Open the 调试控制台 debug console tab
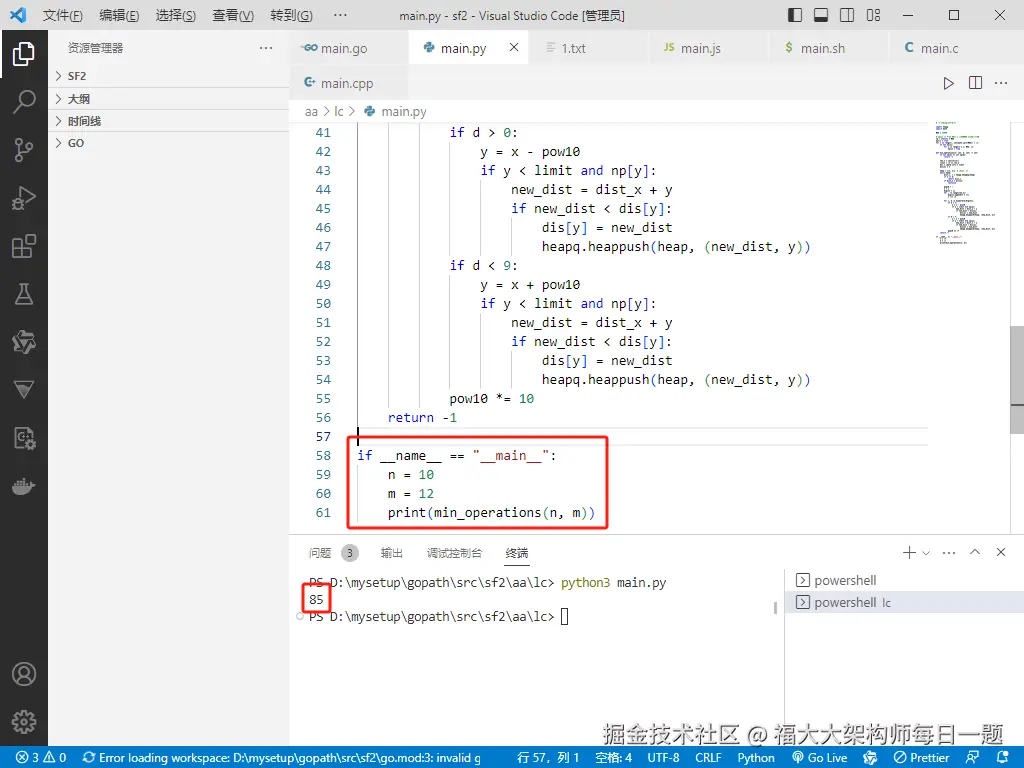This screenshot has height=768, width=1024. [x=455, y=553]
